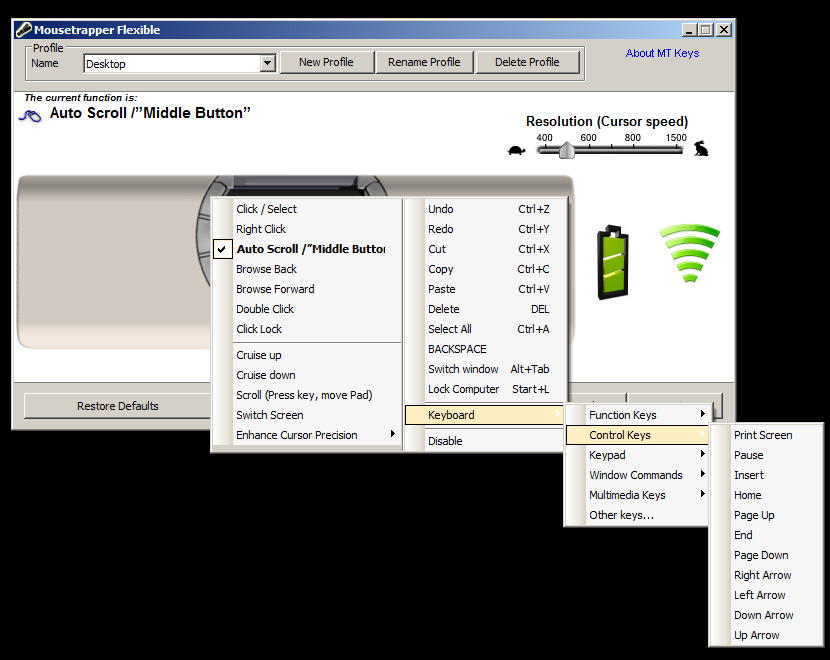
Task: Choose Select All Ctrl+A entry
Action: (x=486, y=329)
